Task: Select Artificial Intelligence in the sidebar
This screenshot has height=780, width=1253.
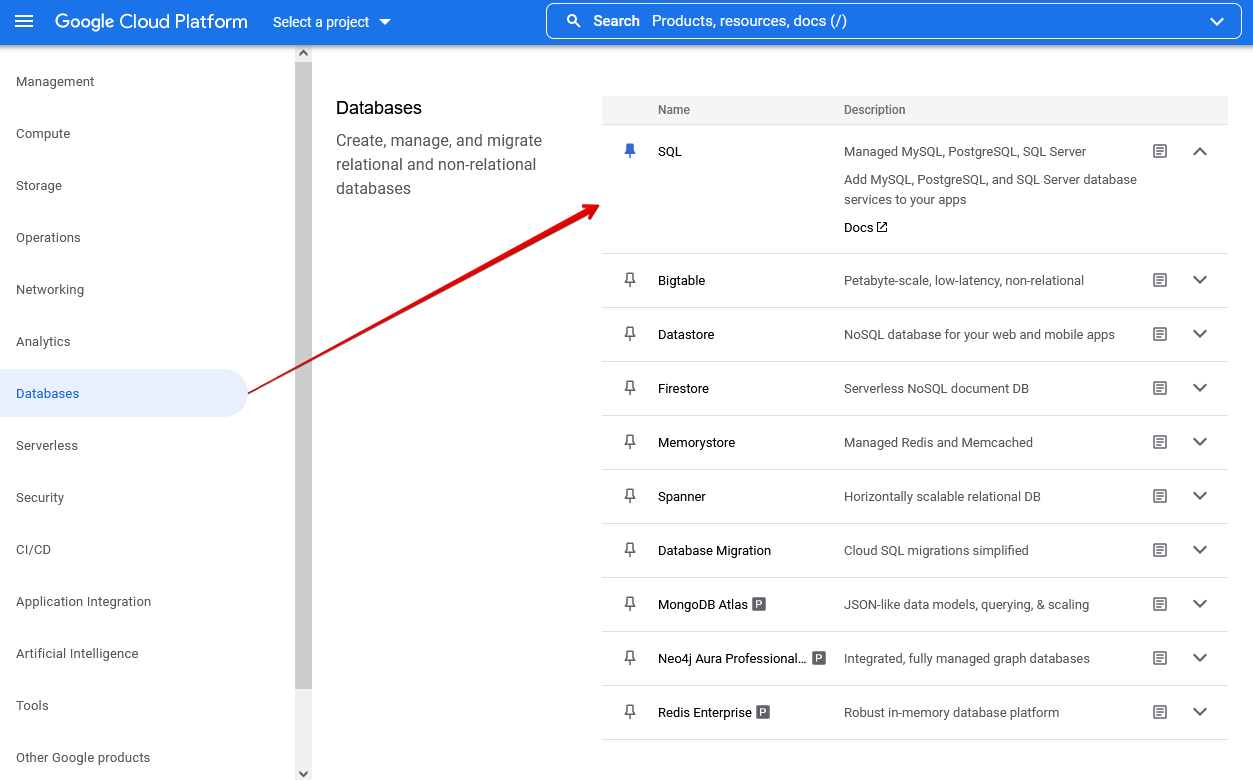Action: pyautogui.click(x=77, y=654)
